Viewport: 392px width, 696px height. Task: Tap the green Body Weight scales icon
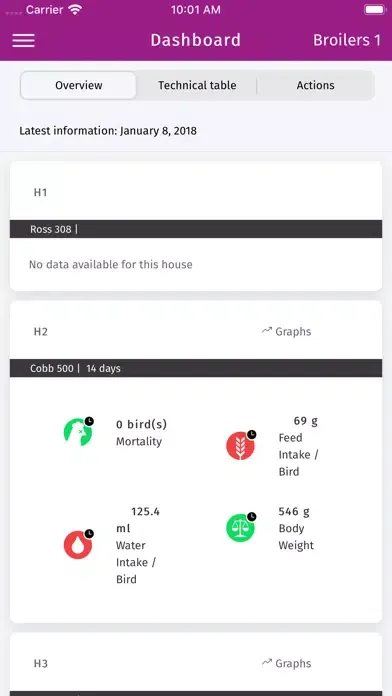[x=241, y=527]
